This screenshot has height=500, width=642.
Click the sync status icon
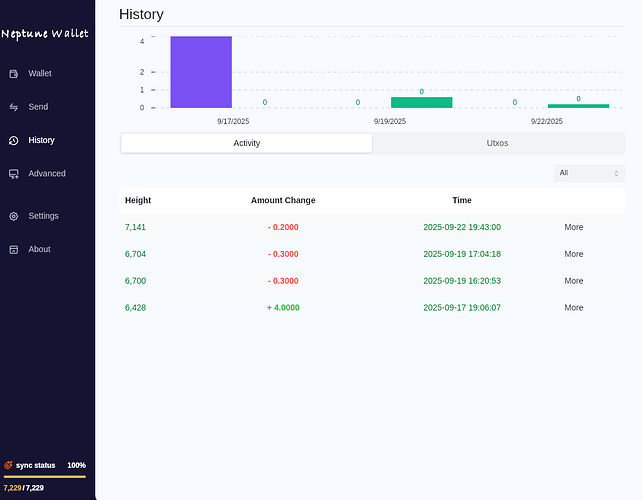coord(9,465)
